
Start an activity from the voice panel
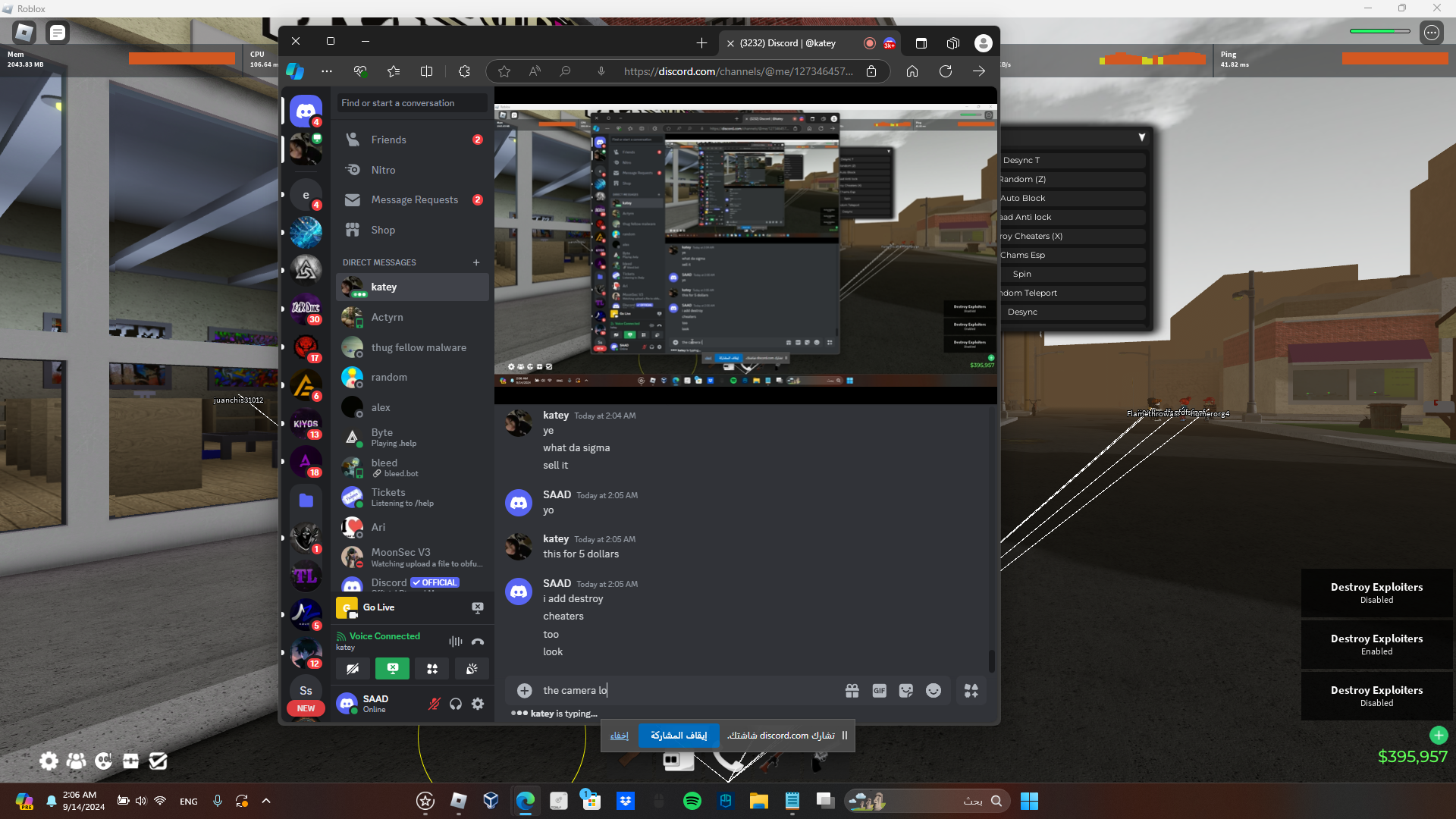click(x=432, y=669)
